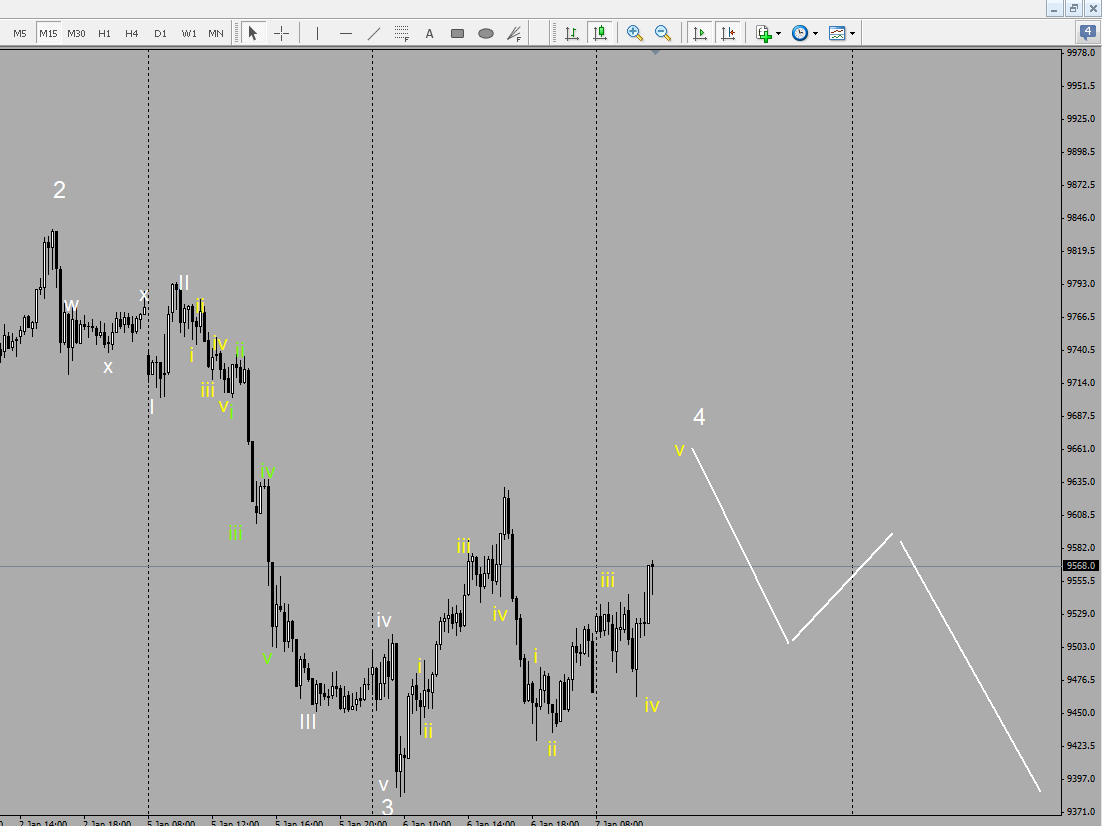Switch to the D1 timeframe
This screenshot has height=826, width=1102.
(160, 33)
